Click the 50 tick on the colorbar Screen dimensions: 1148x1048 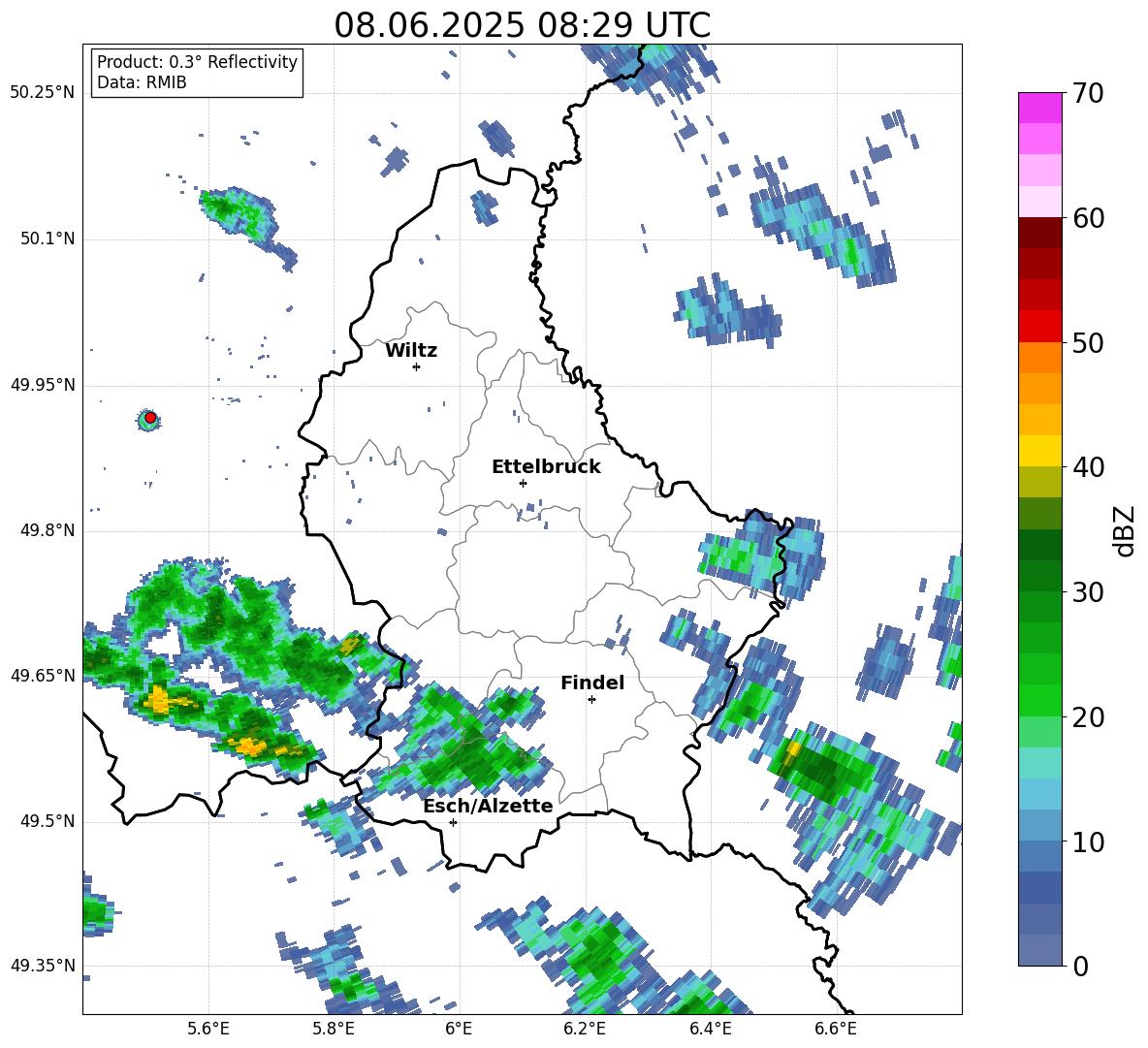click(x=1088, y=342)
